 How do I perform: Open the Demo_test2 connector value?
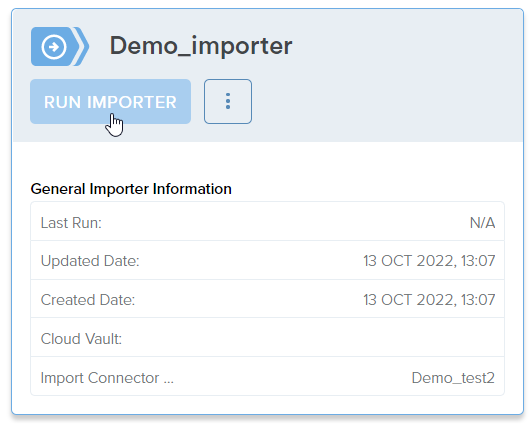coord(453,378)
